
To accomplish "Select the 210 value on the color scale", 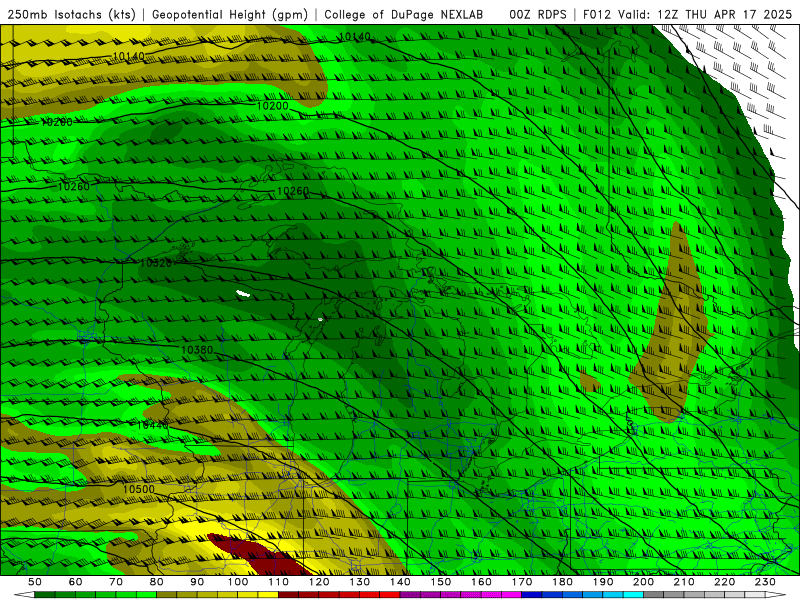I will coord(684,582).
